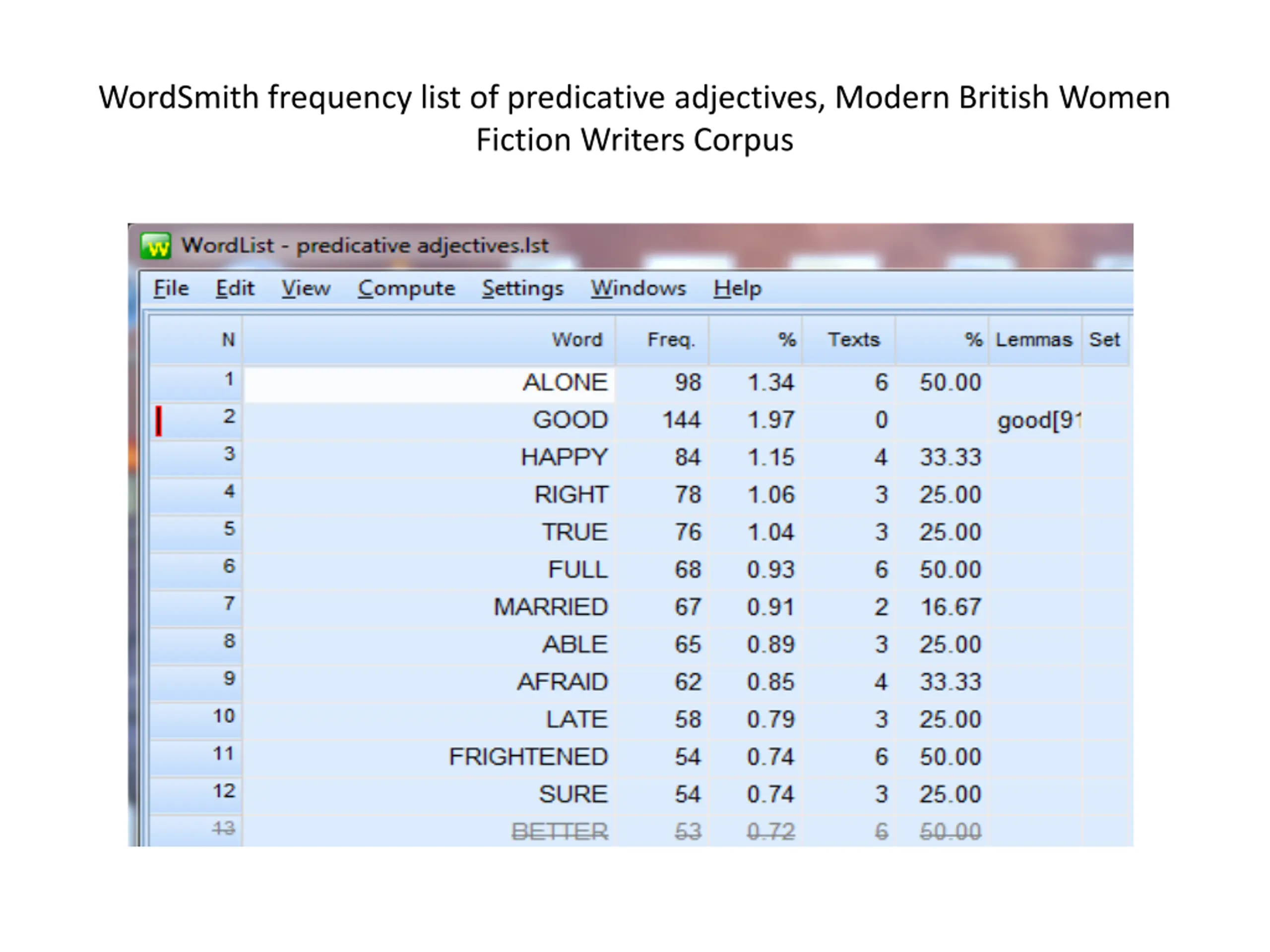The image size is (1270, 952).
Task: Select the word ALONE
Action: pyautogui.click(x=565, y=383)
